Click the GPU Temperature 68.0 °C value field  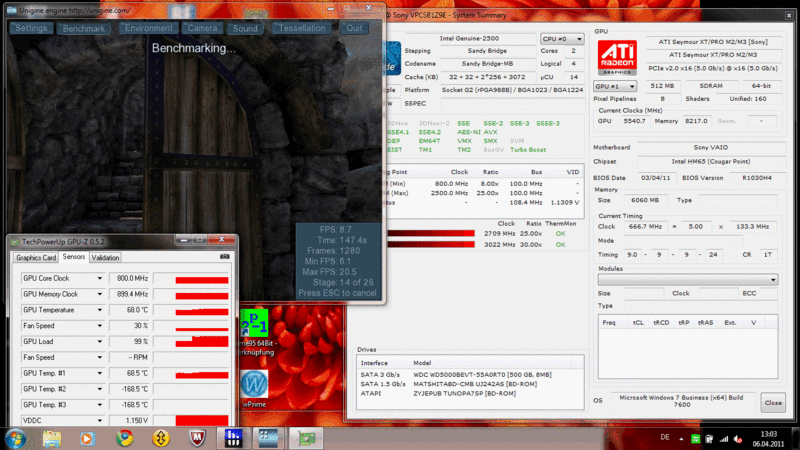130,310
